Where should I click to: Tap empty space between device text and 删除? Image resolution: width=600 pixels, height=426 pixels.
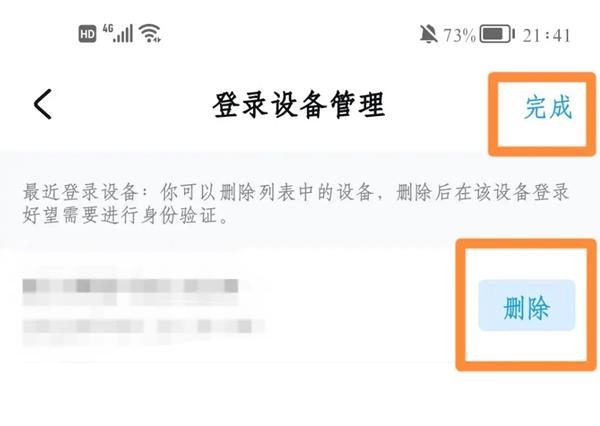coord(360,306)
